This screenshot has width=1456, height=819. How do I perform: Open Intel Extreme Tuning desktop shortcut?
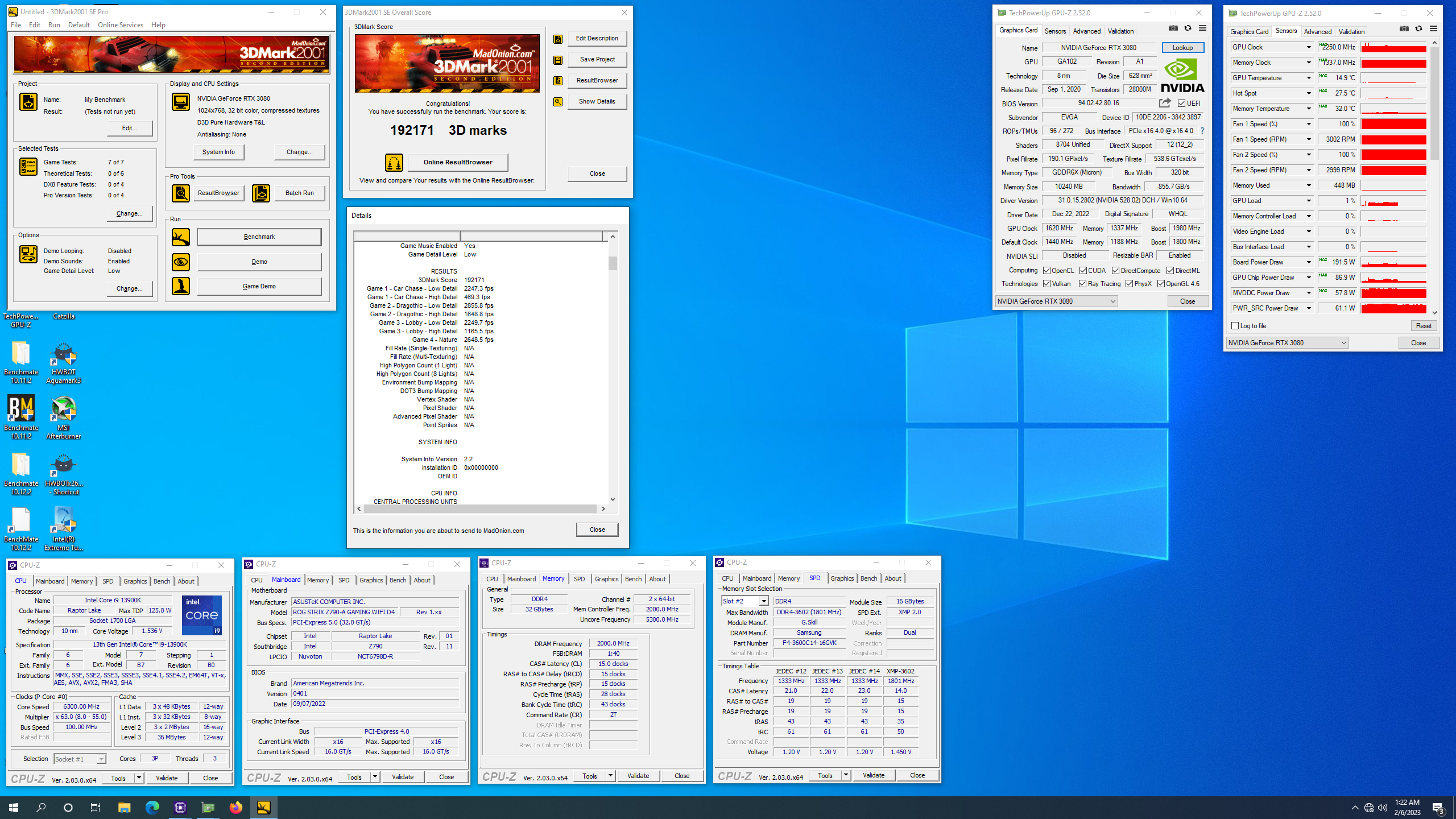click(63, 530)
